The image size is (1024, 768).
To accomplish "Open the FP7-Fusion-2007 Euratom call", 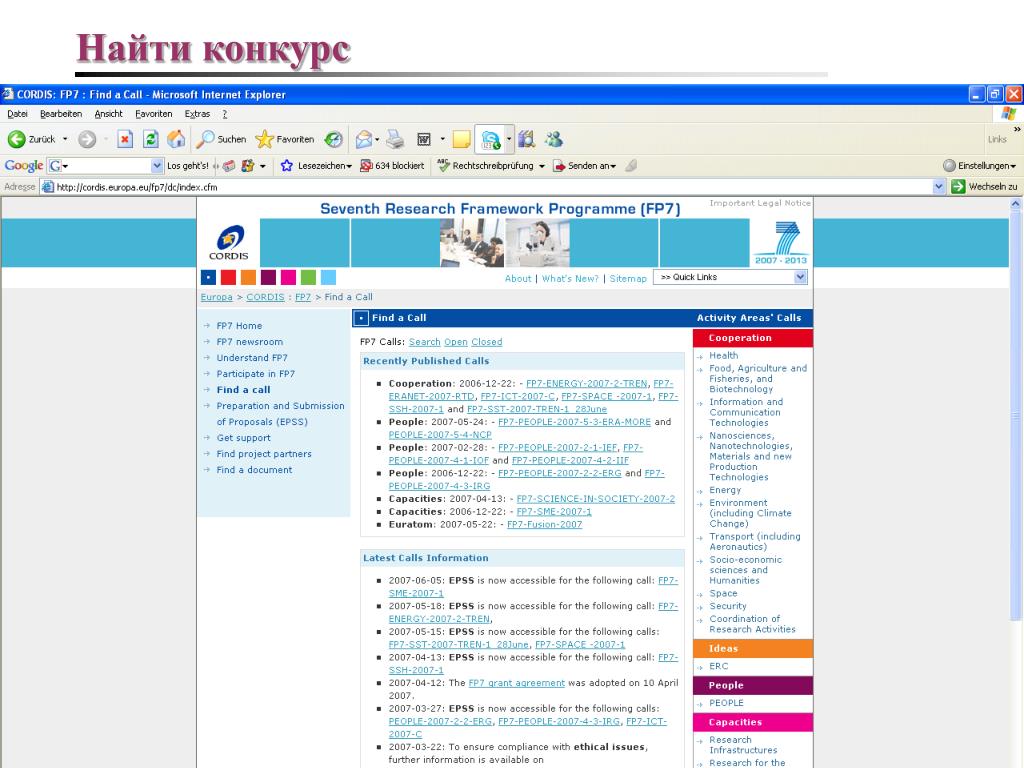I will coord(544,524).
